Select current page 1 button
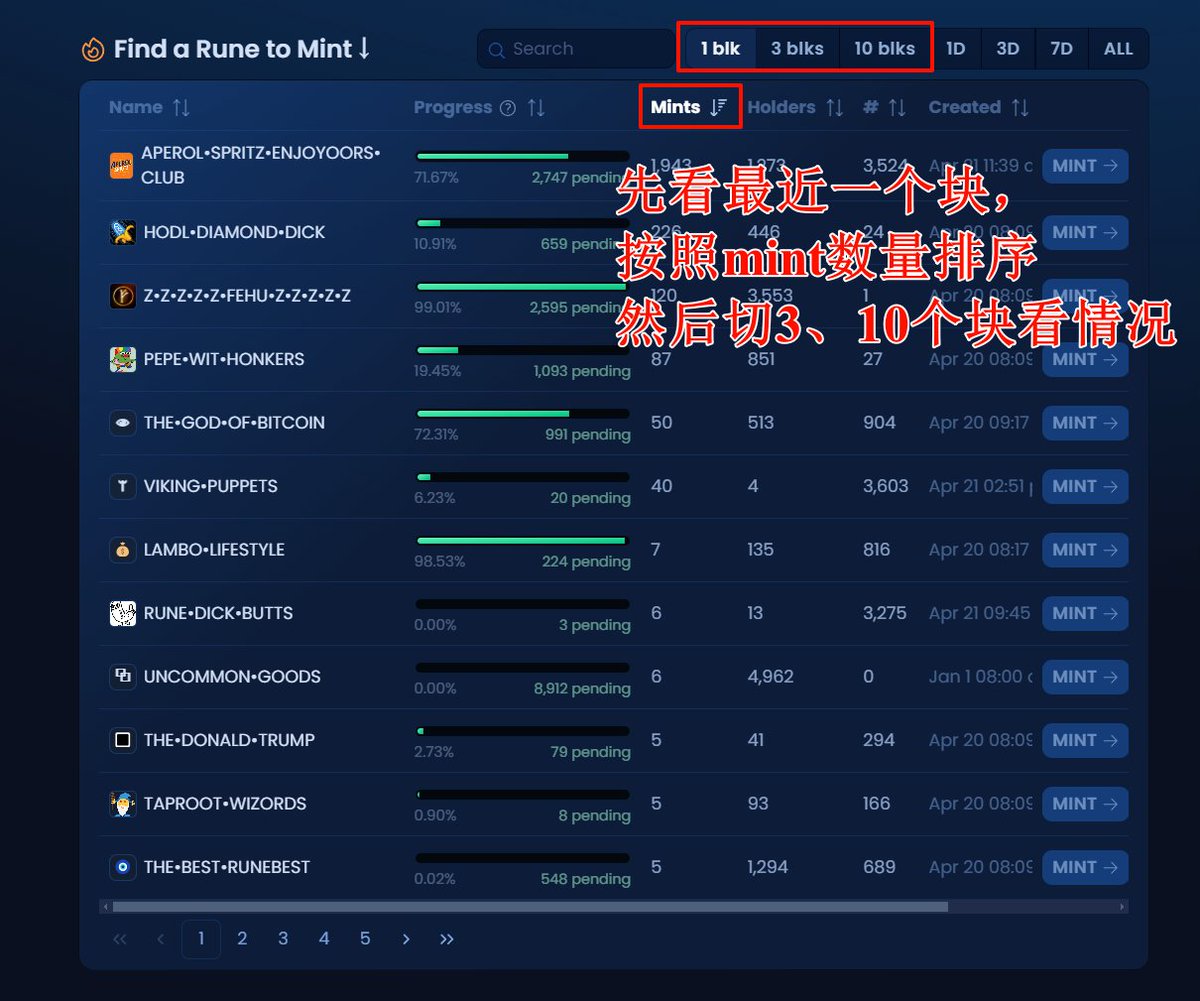This screenshot has height=1001, width=1200. click(x=201, y=939)
